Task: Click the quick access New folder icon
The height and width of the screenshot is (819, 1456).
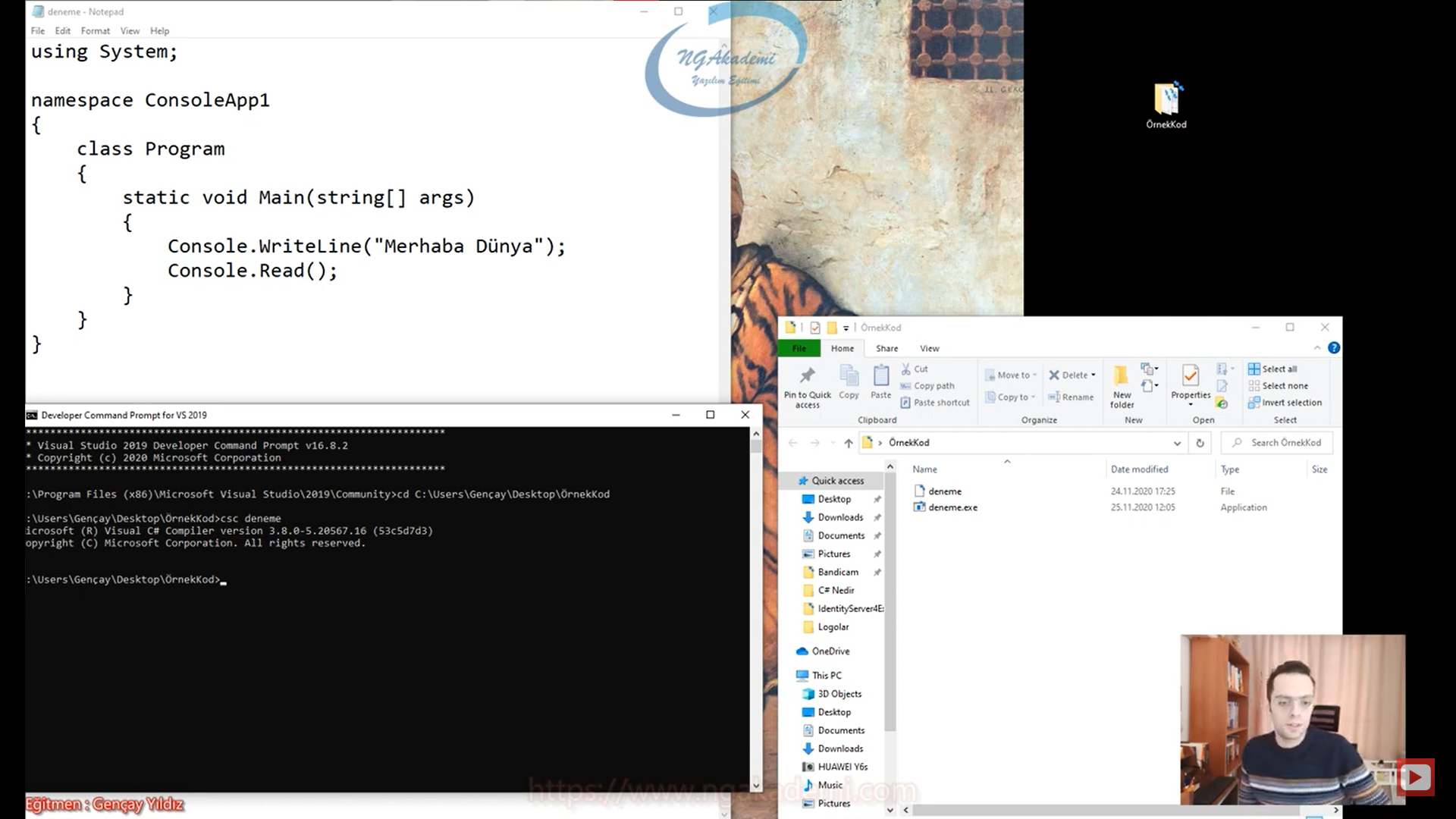Action: pos(832,328)
